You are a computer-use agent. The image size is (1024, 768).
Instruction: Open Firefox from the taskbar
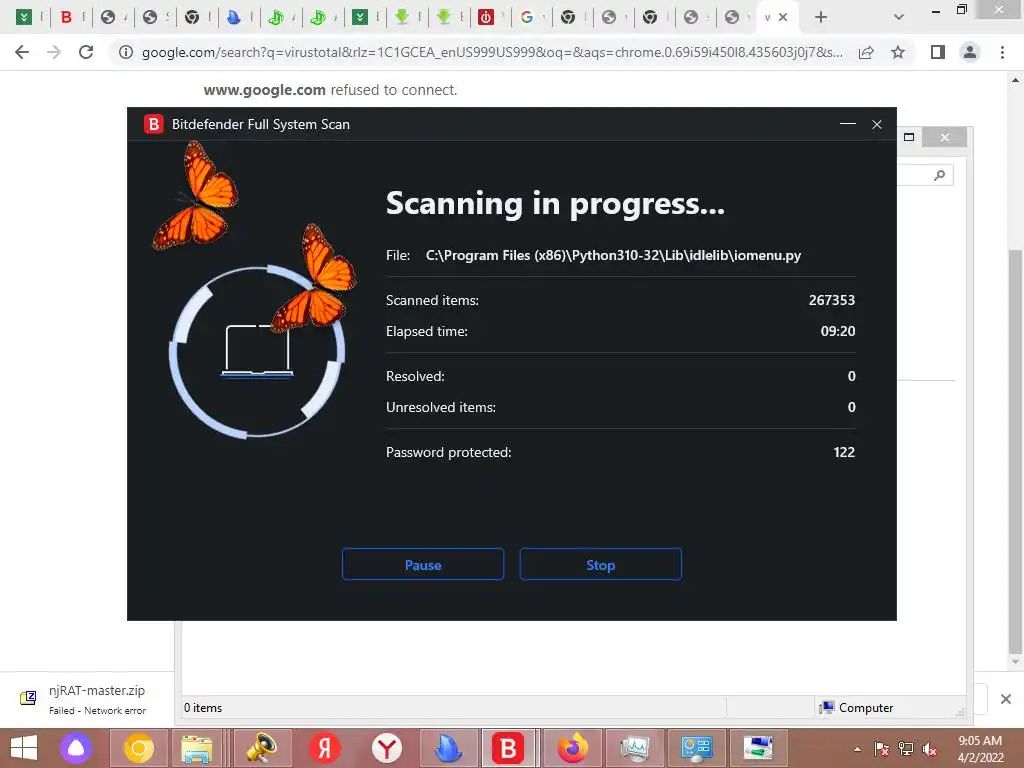pos(573,748)
